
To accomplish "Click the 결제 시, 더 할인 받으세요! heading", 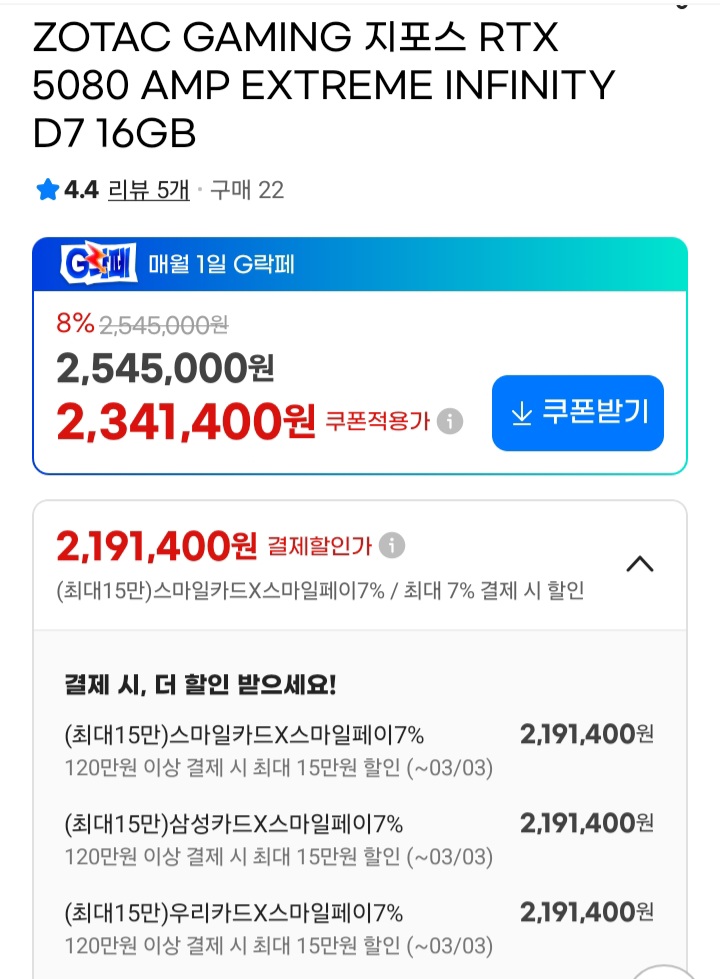I will tap(200, 686).
